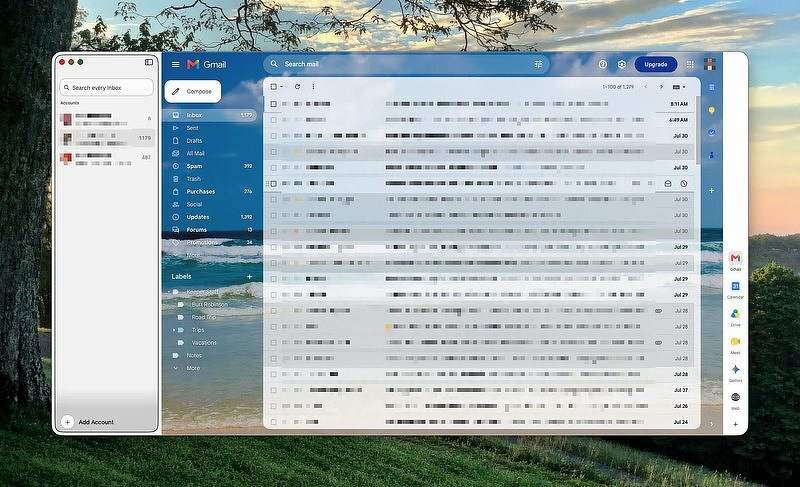This screenshot has width=800, height=487.
Task: Open Gmail Support help icon
Action: point(603,64)
